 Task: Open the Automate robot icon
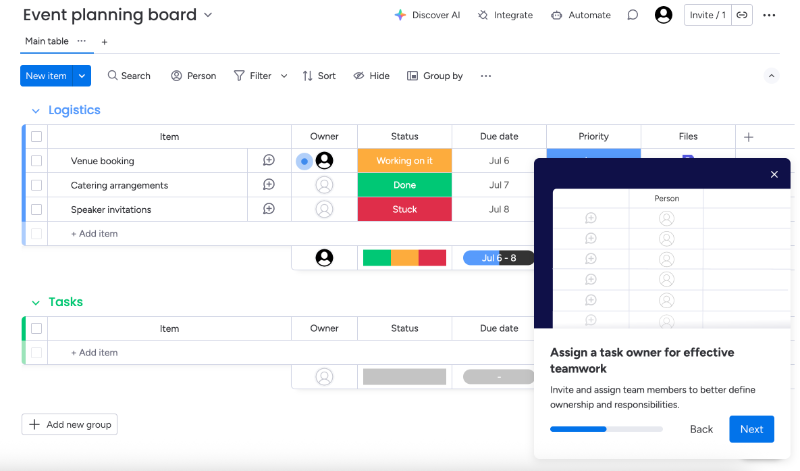556,15
